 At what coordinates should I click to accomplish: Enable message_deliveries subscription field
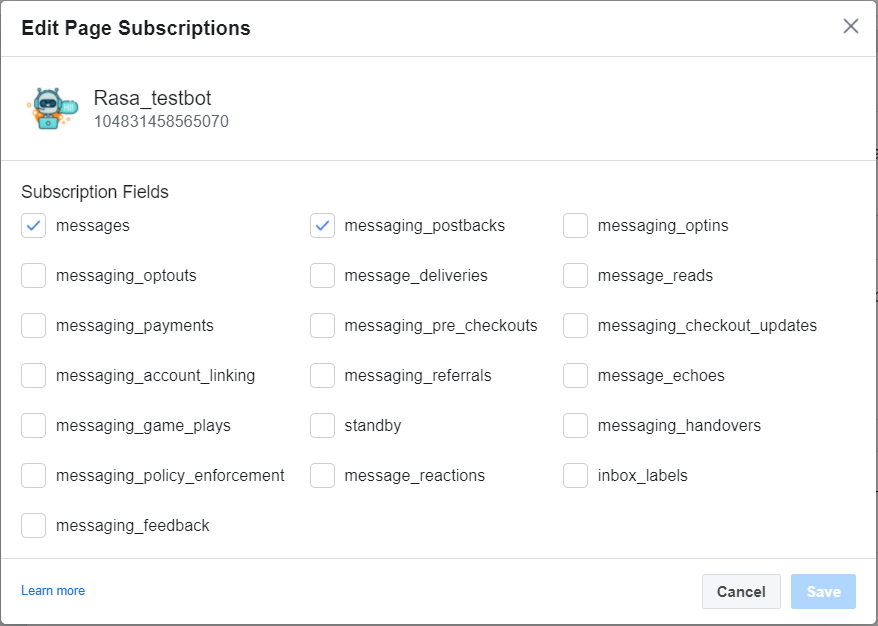(322, 276)
